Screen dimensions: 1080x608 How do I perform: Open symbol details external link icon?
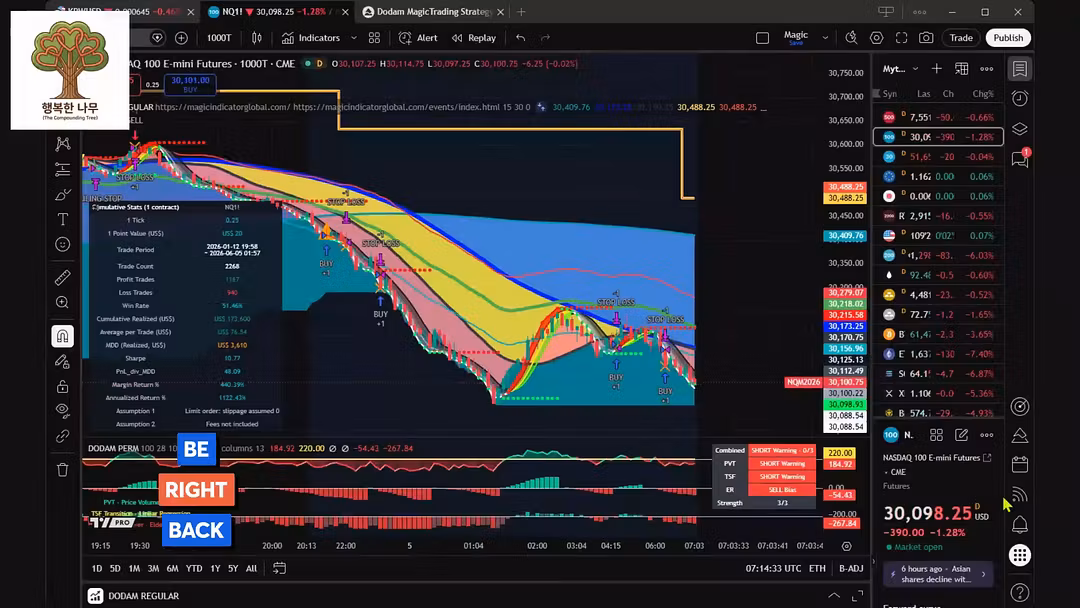coord(987,457)
